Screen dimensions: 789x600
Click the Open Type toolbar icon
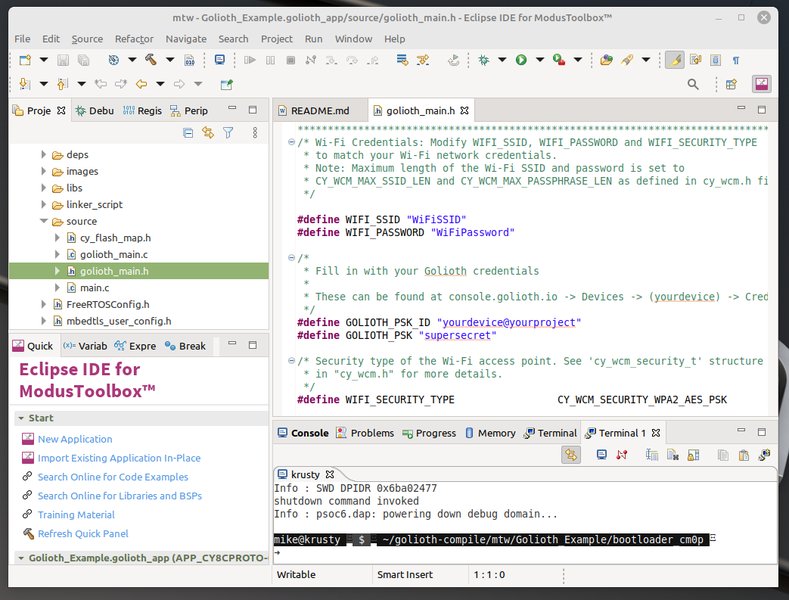click(606, 60)
